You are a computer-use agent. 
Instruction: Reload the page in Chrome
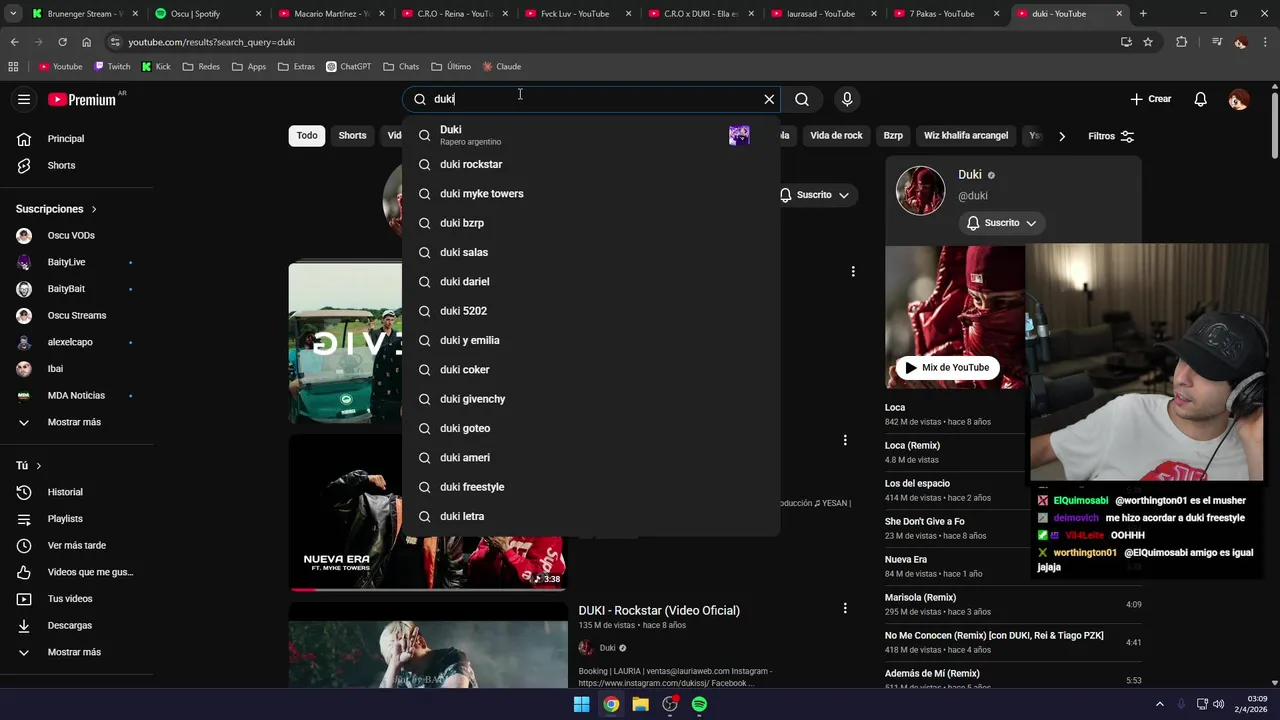(62, 42)
